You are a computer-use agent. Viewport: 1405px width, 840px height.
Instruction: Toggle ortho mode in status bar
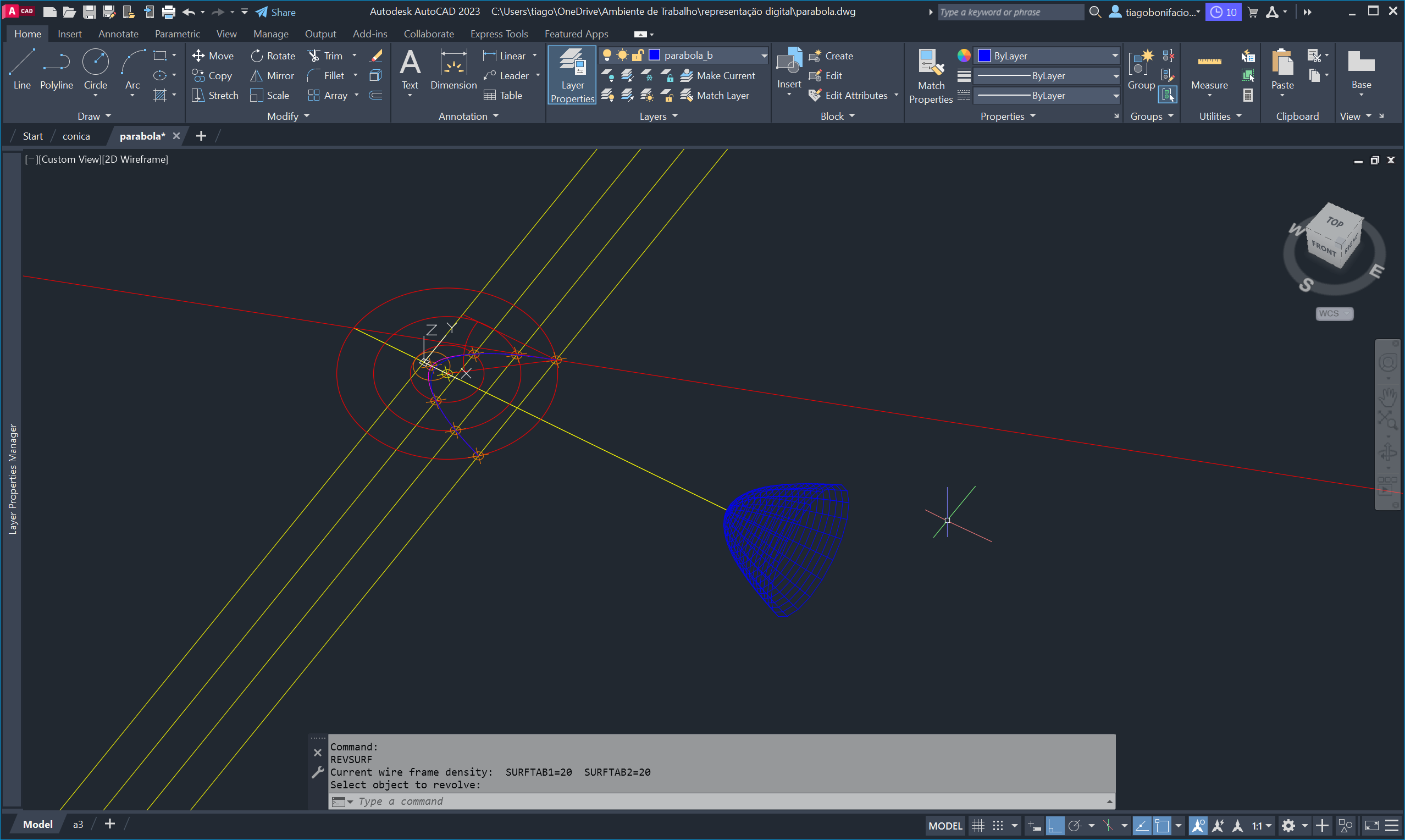(1054, 826)
